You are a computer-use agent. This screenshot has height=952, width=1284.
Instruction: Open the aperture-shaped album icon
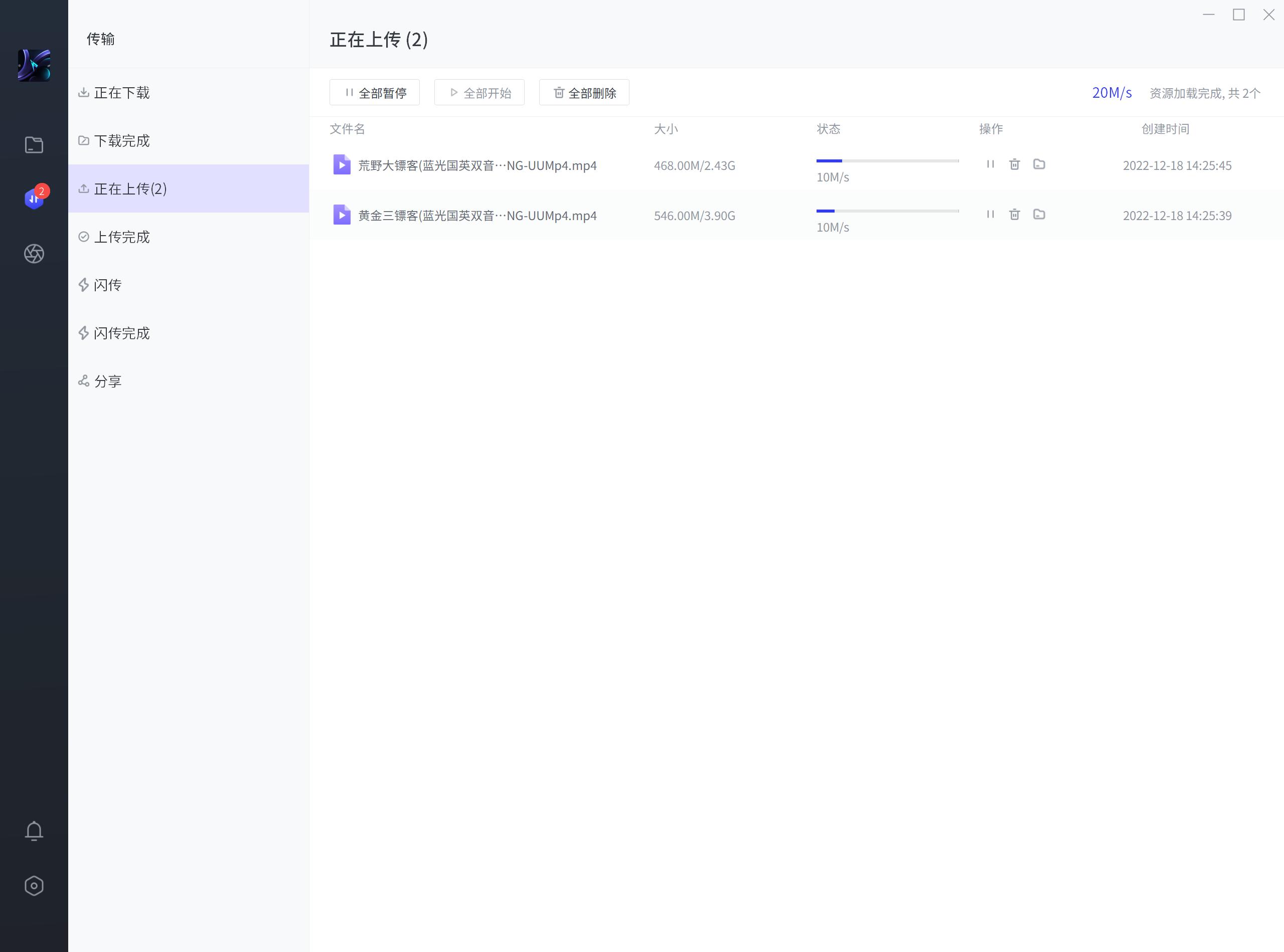(x=34, y=254)
